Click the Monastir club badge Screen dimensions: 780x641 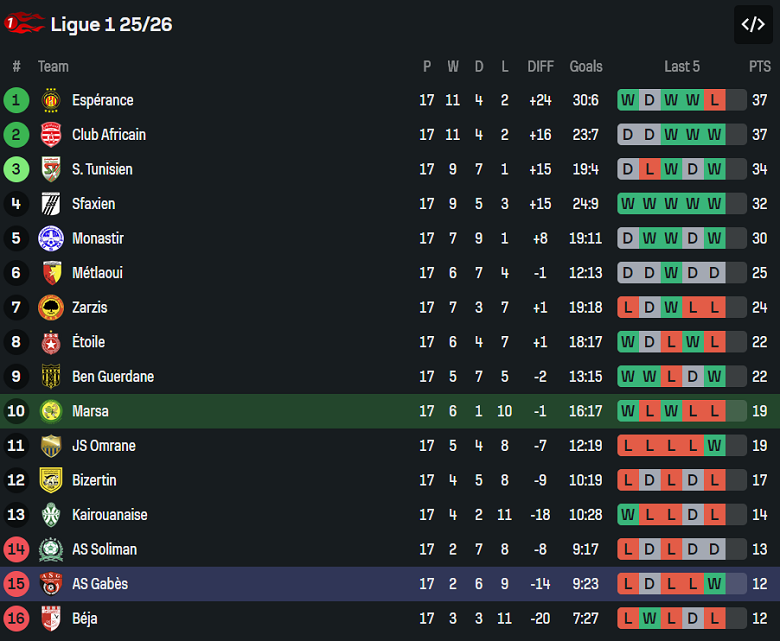50,238
